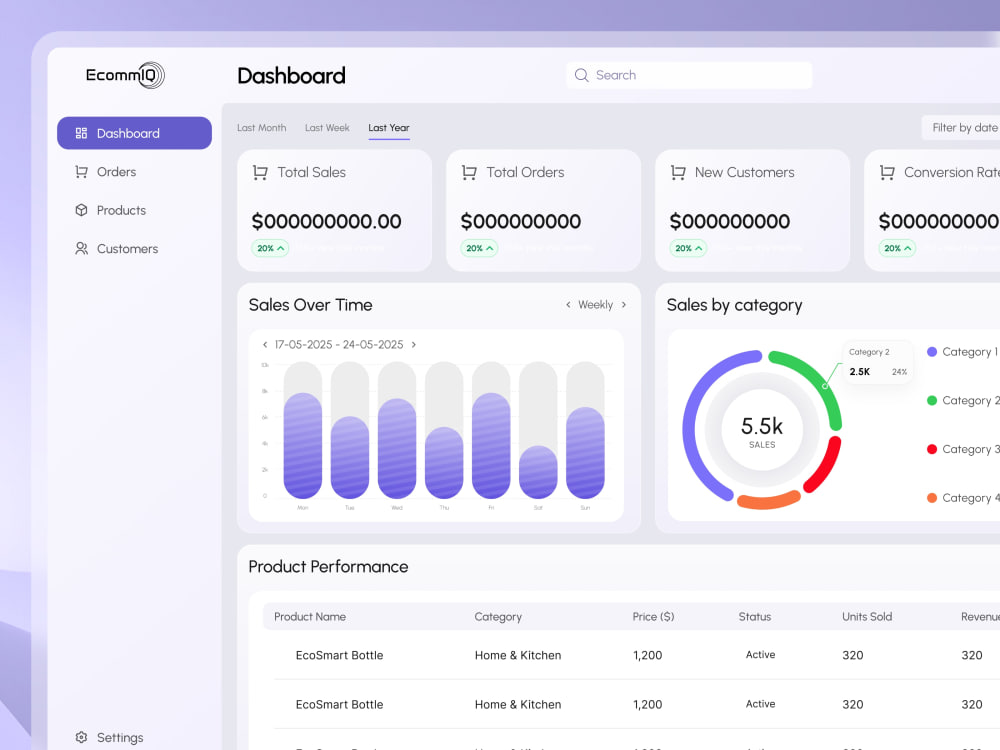Open Settings at sidebar bottom
The image size is (1000, 750).
pyautogui.click(x=120, y=737)
